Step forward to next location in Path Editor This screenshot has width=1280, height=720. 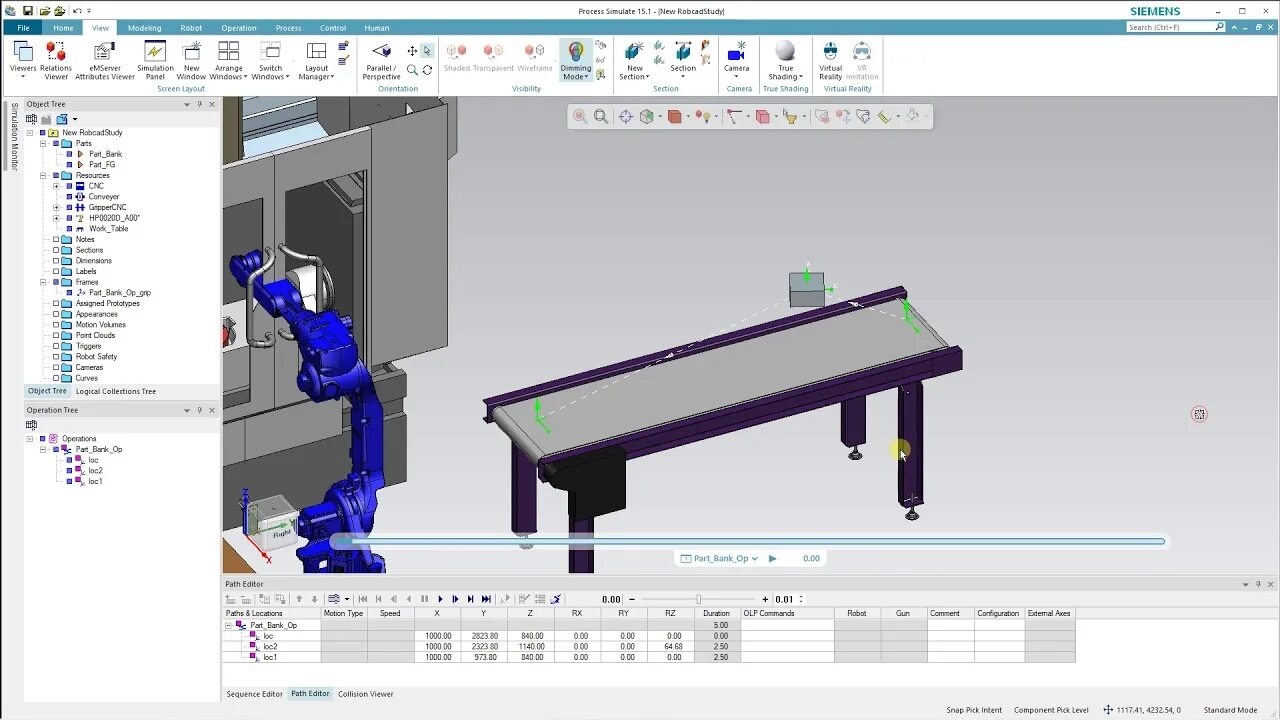click(470, 599)
